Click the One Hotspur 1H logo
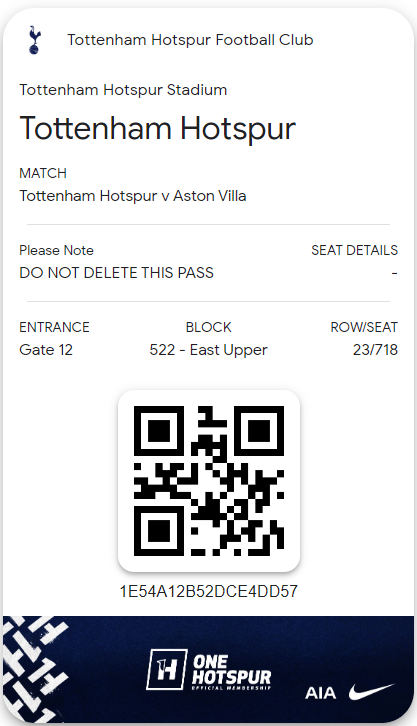417x726 pixels. [167, 670]
